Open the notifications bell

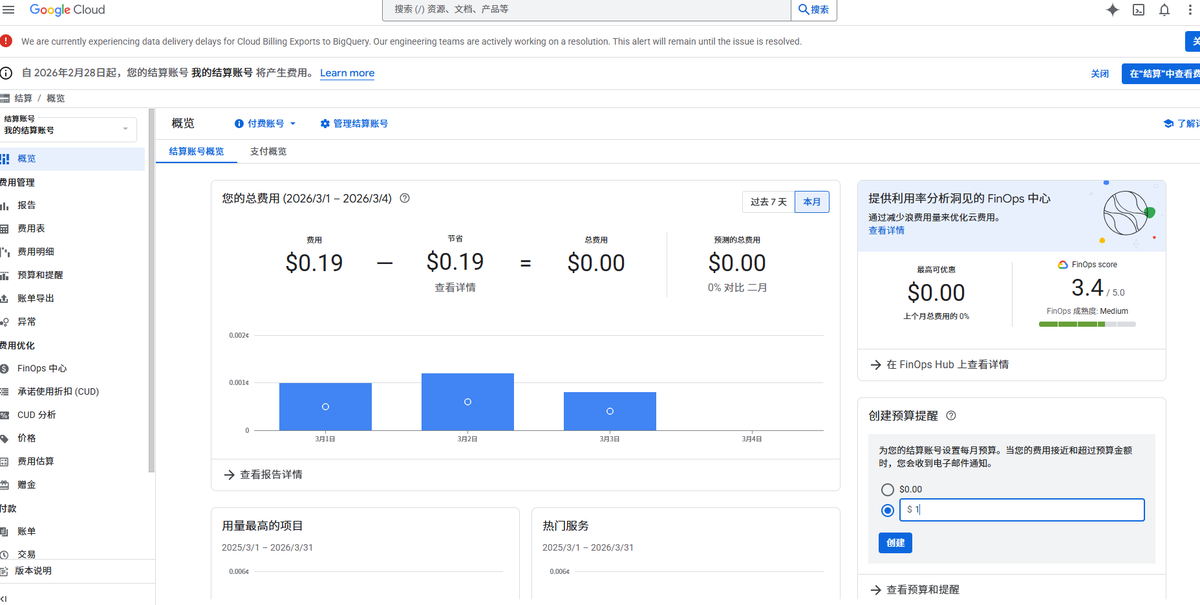coord(1164,10)
